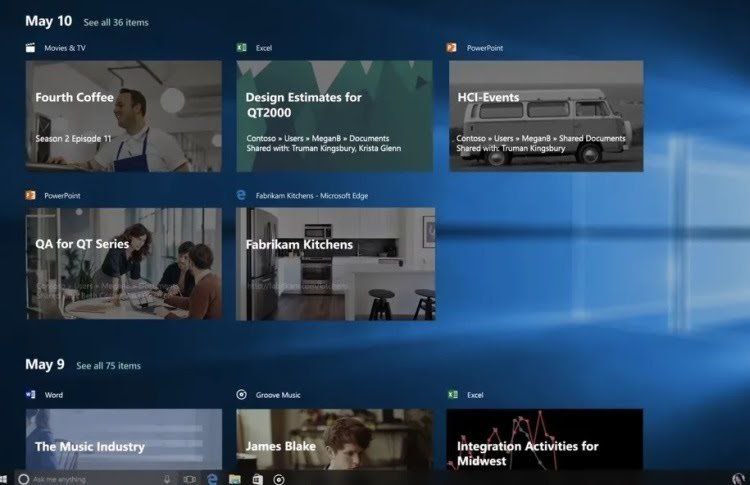Click the Movies & TV label
The width and height of the screenshot is (750, 485).
pos(65,48)
